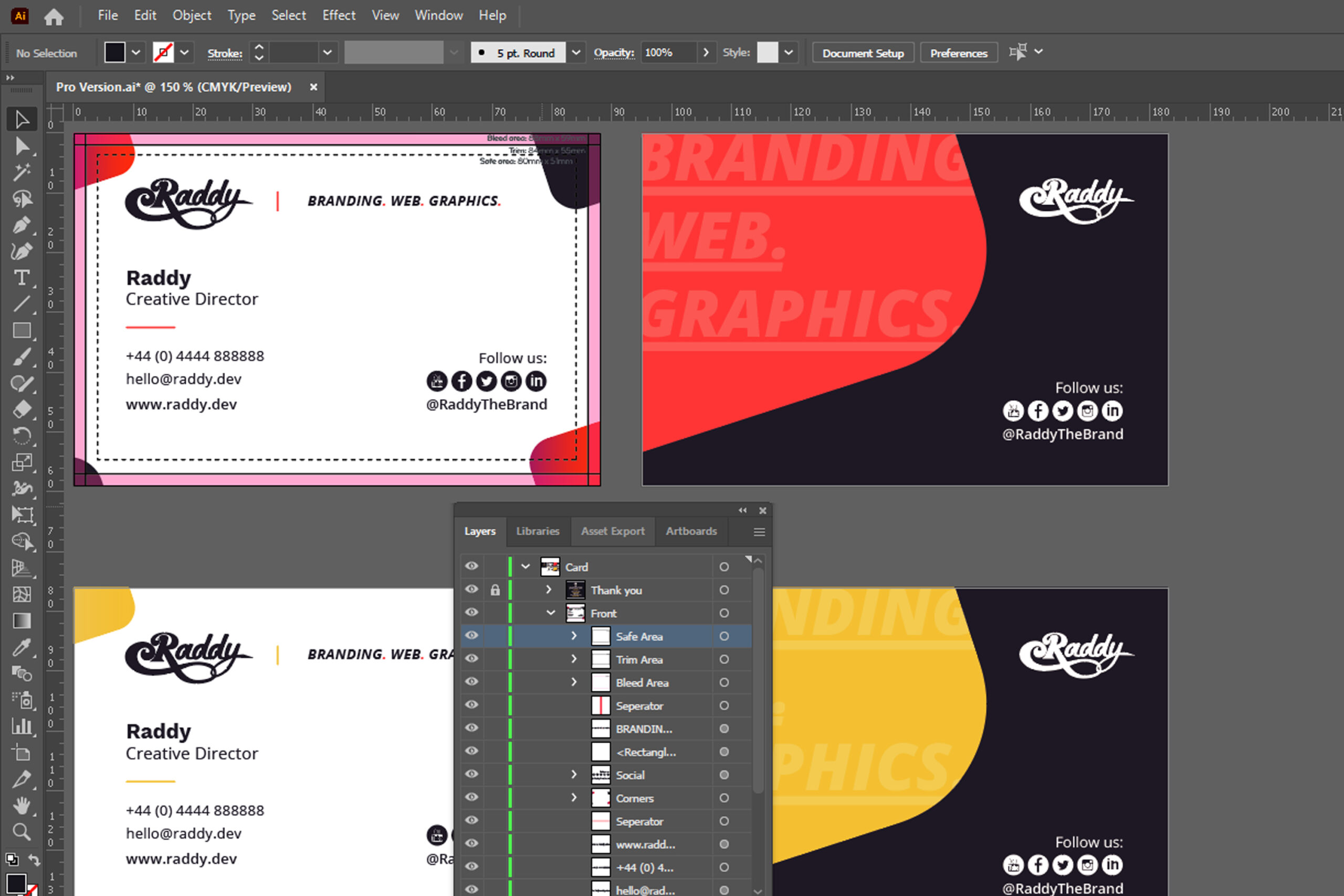This screenshot has width=1344, height=896.
Task: Switch to the Artboards tab
Action: pos(690,531)
